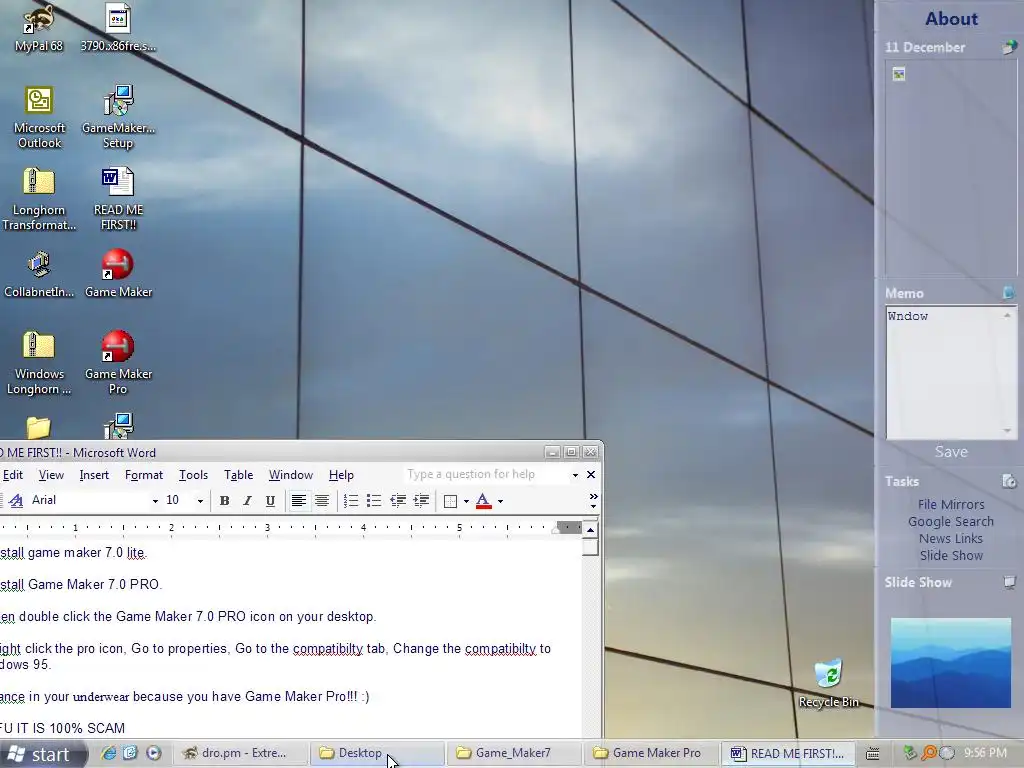The image size is (1024, 768).
Task: Switch to READ ME FIRST taskbar button
Action: click(x=788, y=753)
